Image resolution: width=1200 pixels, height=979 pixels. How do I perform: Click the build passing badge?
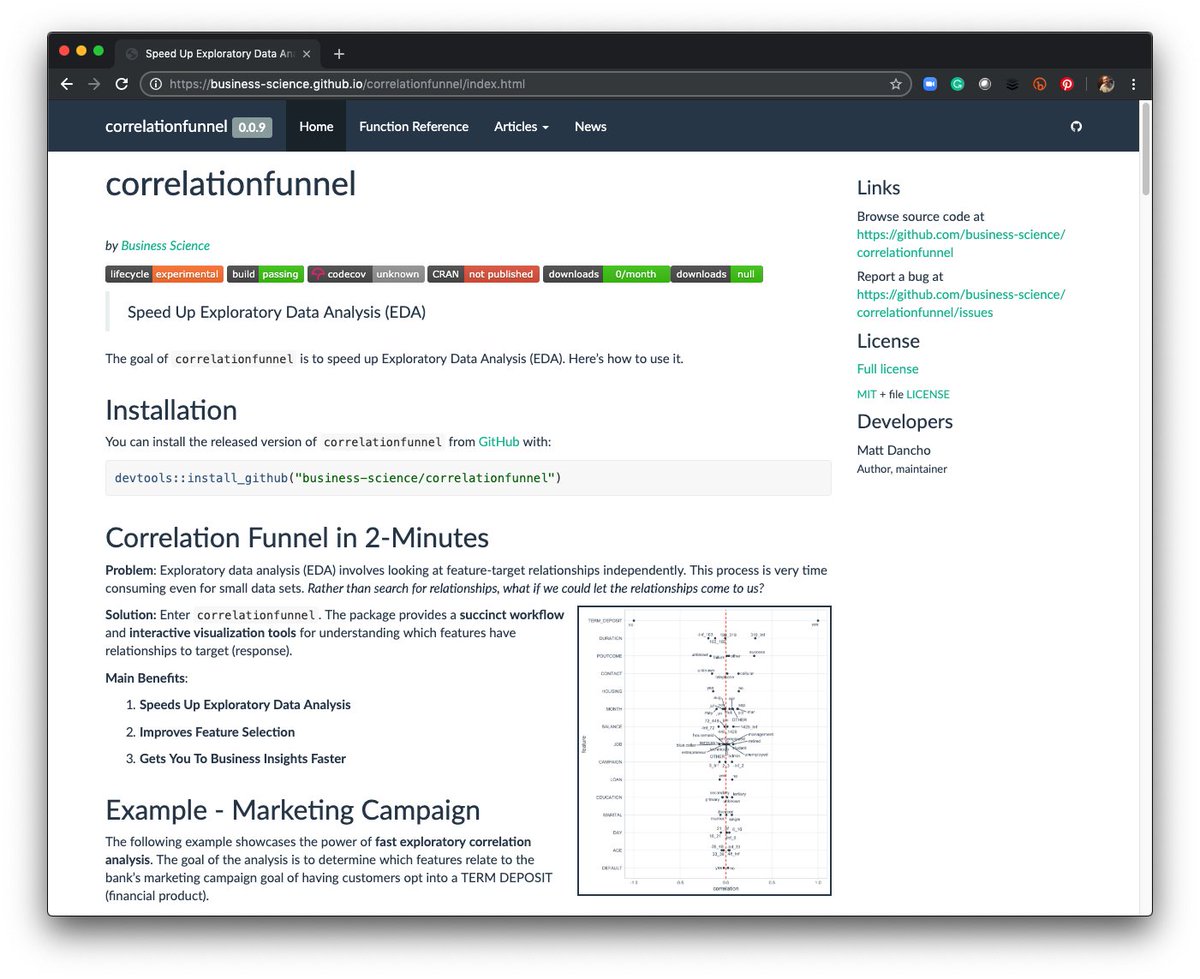point(266,274)
